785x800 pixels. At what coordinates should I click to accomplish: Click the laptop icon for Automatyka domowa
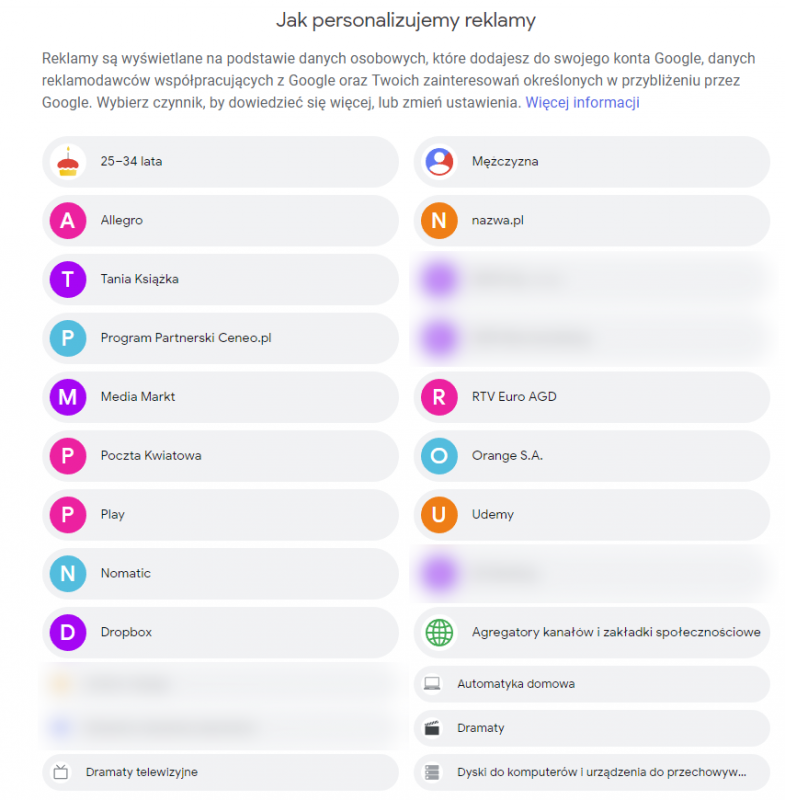point(432,684)
